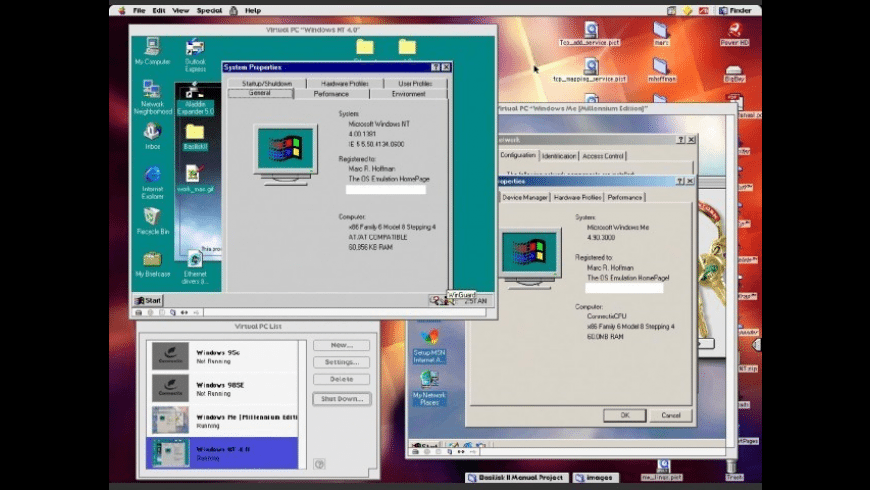870x490 pixels.
Task: Click the Apple menu icon
Action: 122,11
